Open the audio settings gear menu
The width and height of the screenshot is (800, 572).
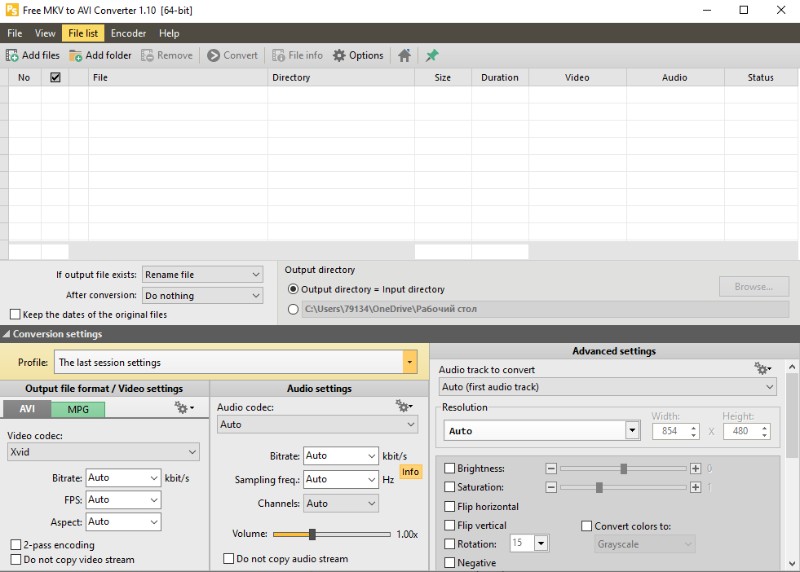pyautogui.click(x=404, y=406)
